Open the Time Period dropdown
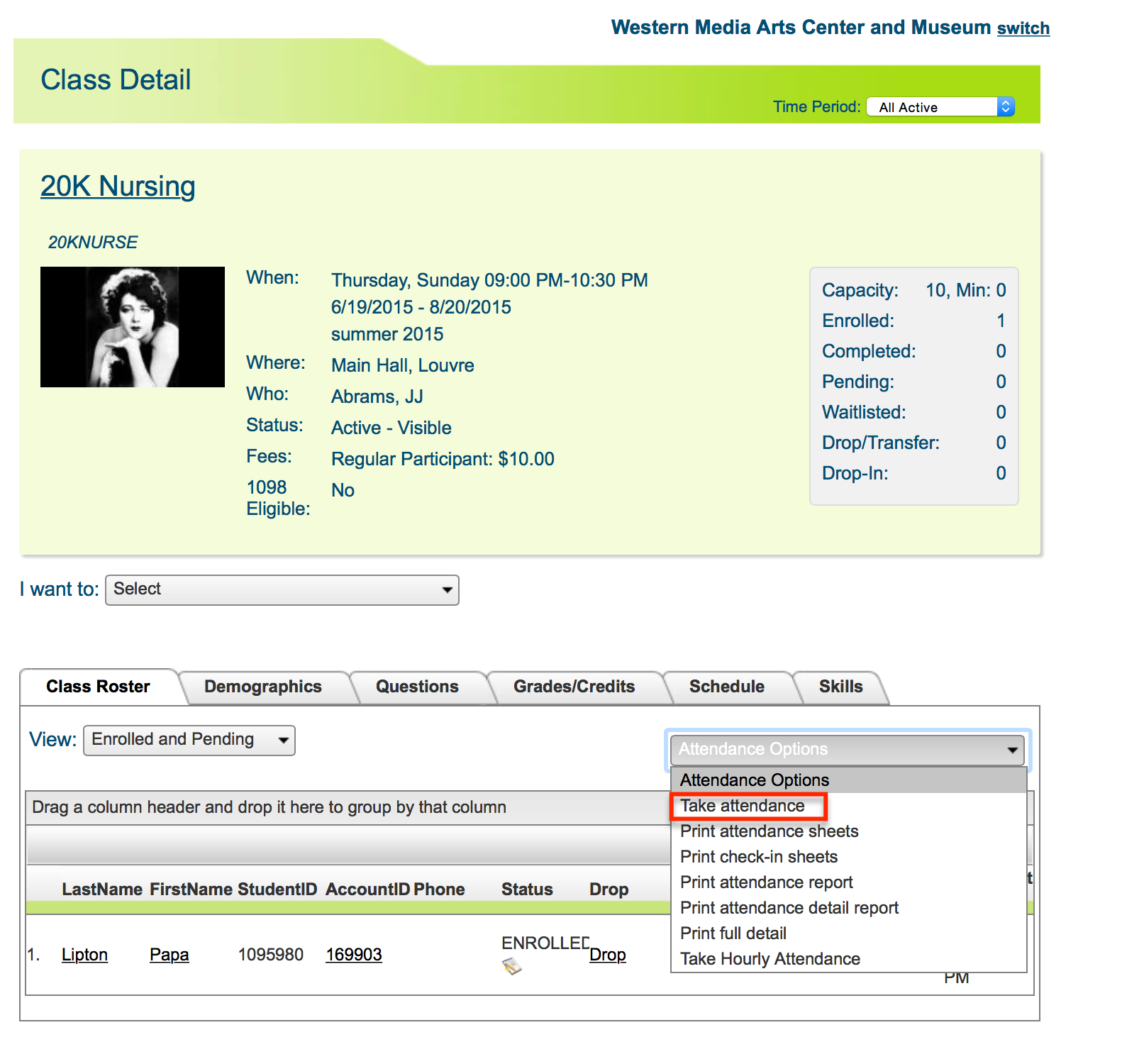The image size is (1122, 1064). coord(940,107)
